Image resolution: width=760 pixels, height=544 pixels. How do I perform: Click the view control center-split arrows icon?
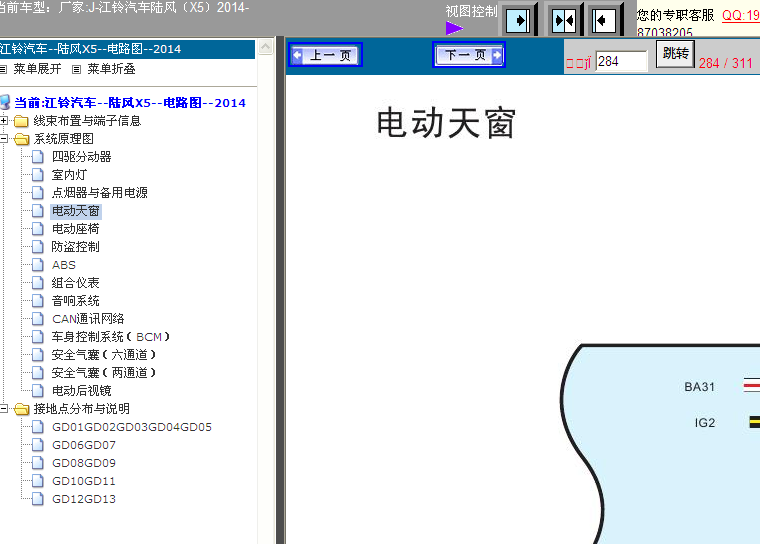(x=563, y=20)
